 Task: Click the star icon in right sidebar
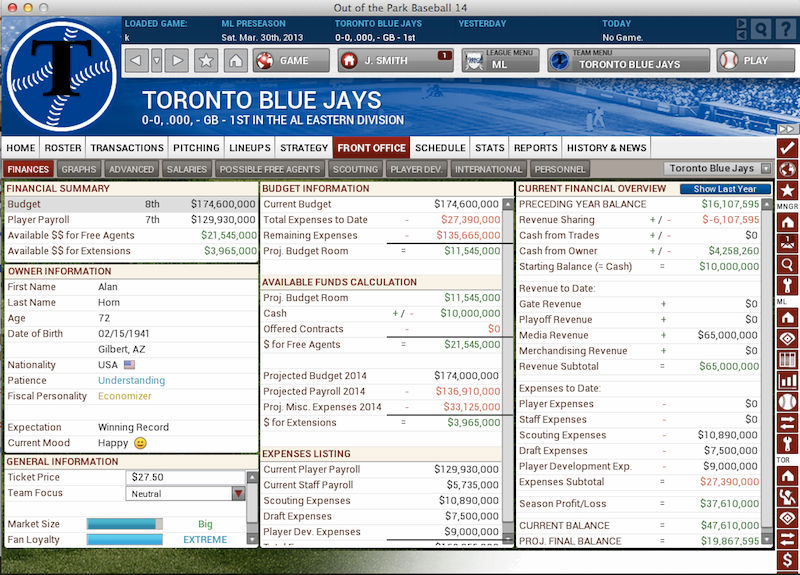[787, 190]
